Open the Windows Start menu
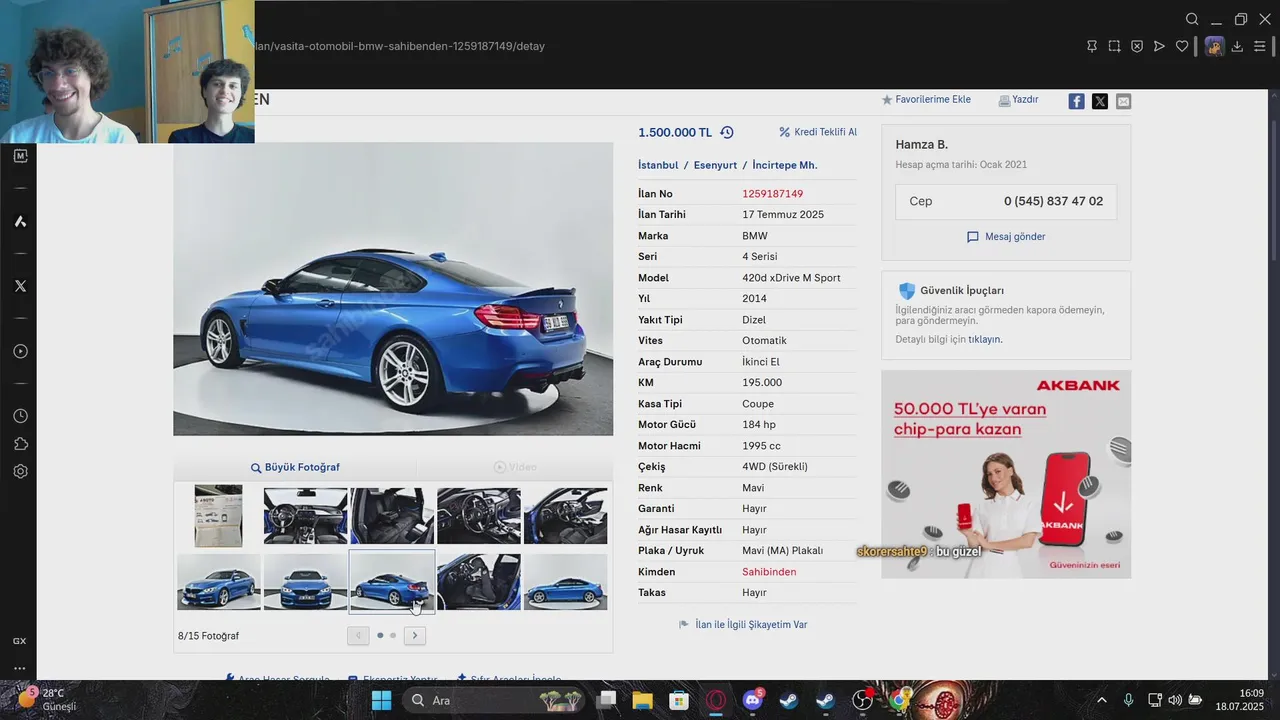Image resolution: width=1280 pixels, height=720 pixels. tap(381, 700)
